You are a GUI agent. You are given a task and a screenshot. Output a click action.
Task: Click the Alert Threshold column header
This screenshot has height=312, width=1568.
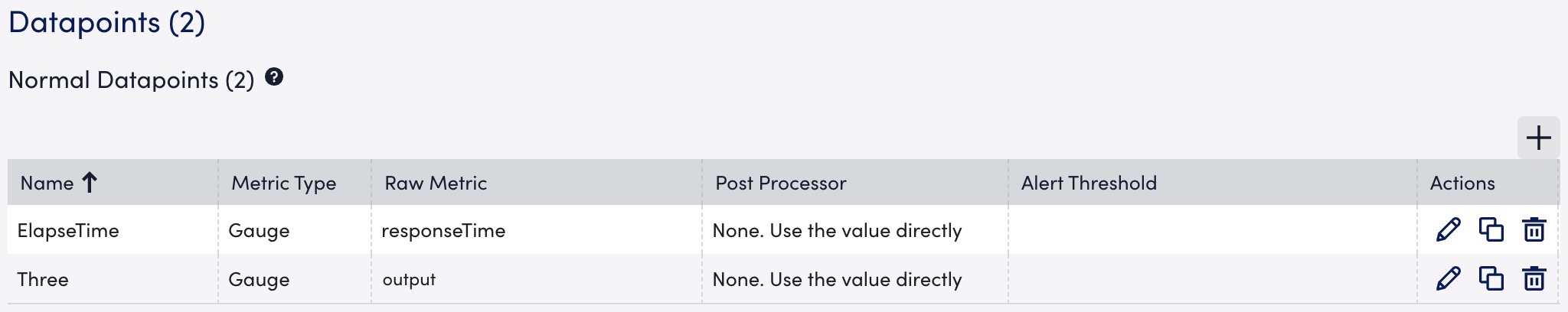pyautogui.click(x=1089, y=184)
